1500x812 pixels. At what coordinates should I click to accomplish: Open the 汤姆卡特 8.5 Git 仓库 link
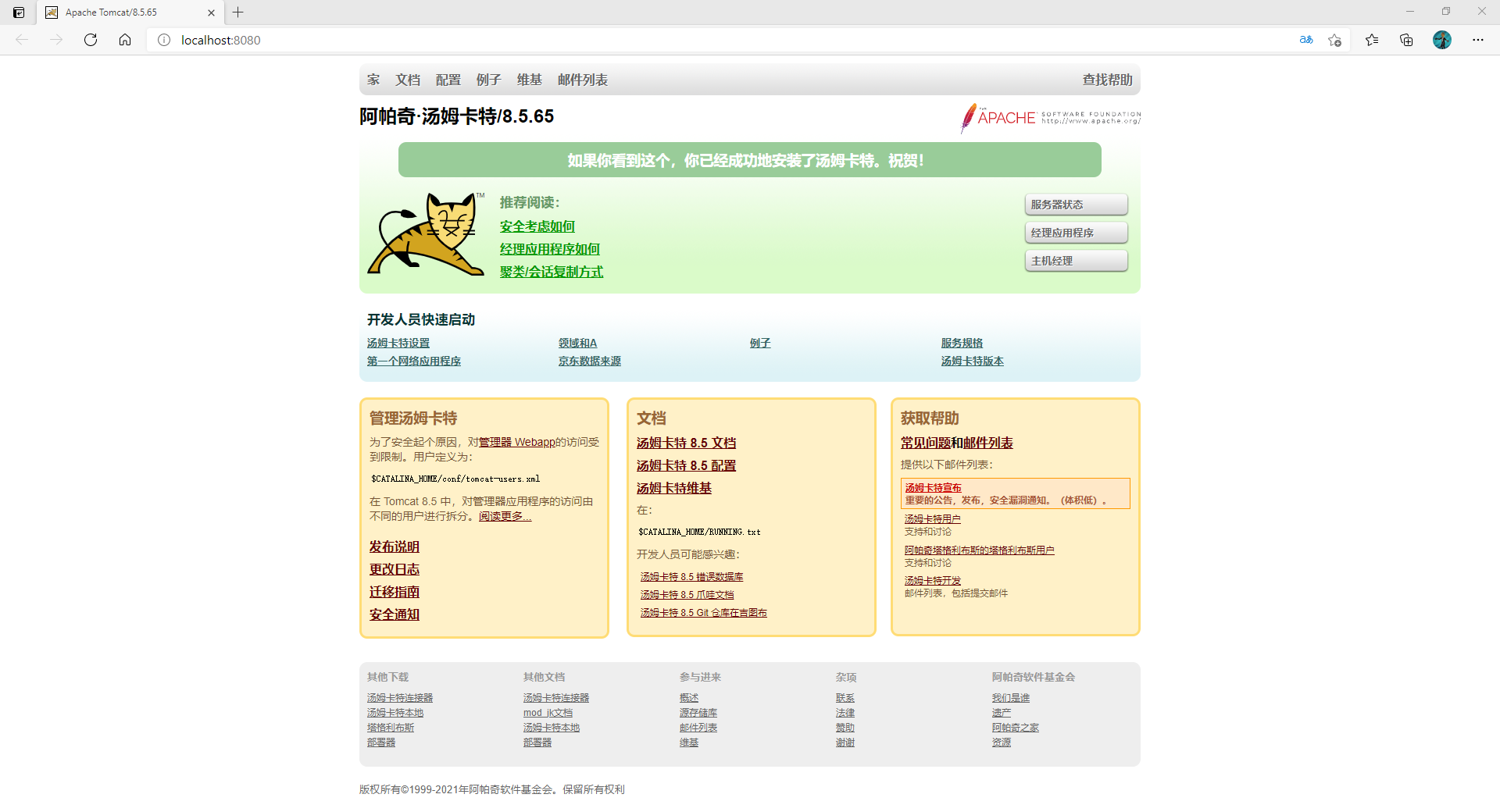click(x=704, y=613)
